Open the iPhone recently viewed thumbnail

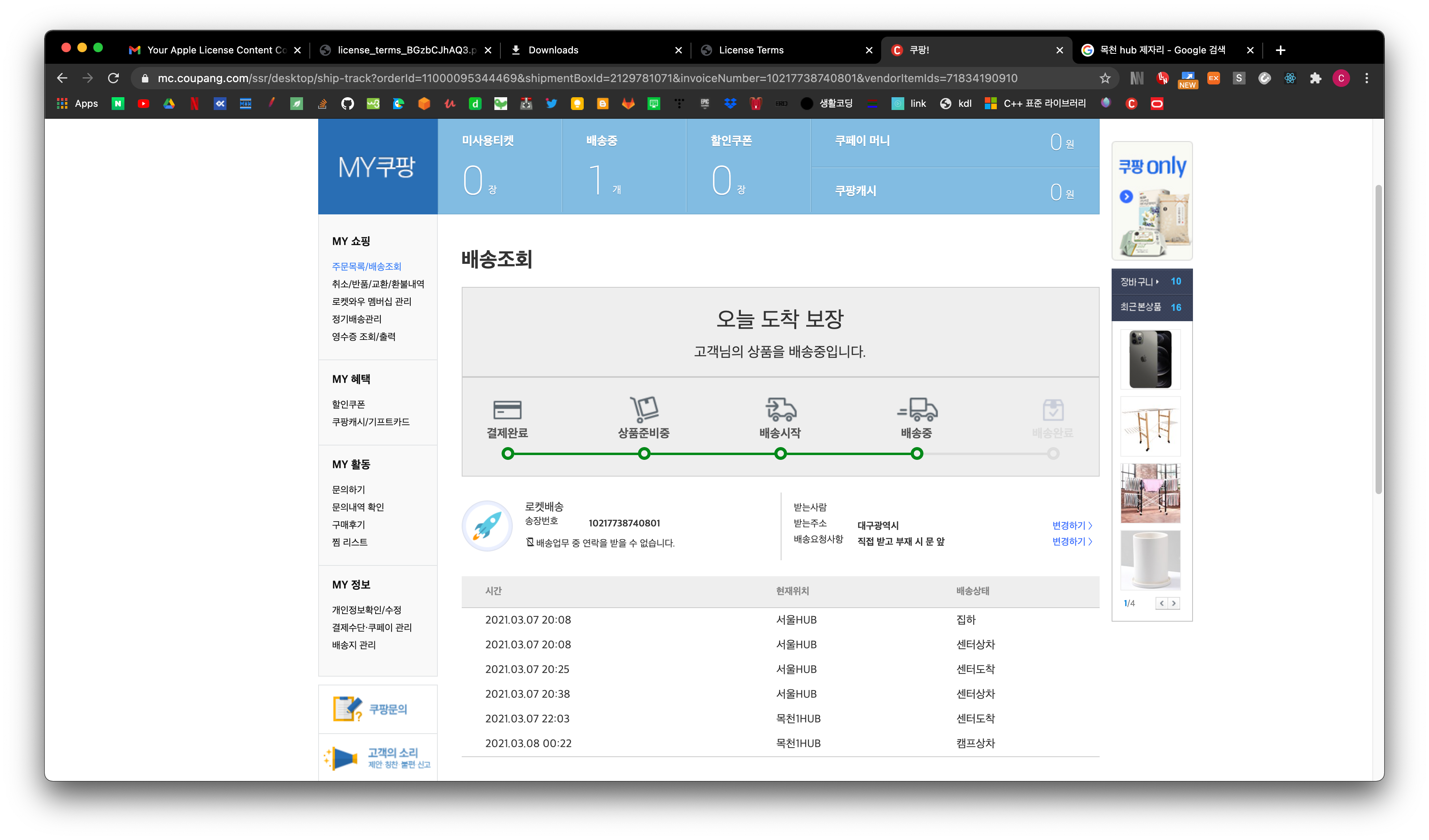[1150, 359]
